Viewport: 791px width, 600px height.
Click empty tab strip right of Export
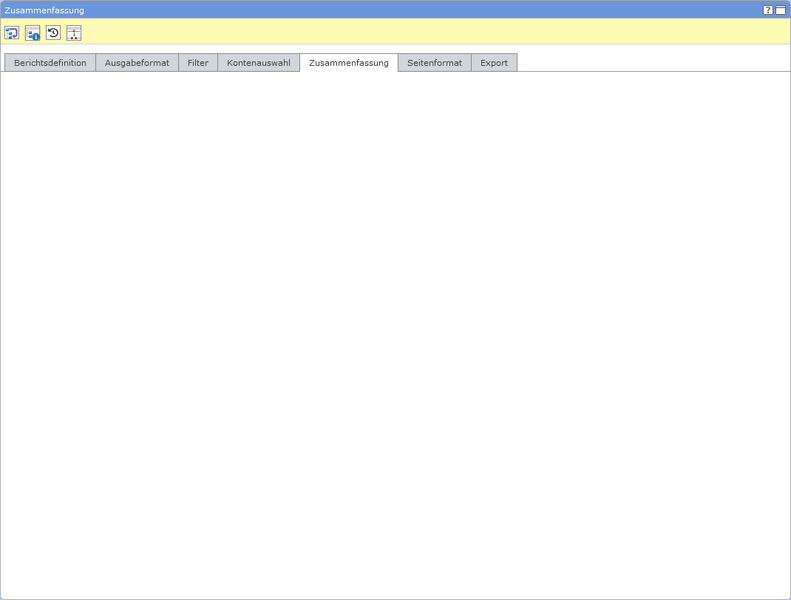[x=650, y=62]
